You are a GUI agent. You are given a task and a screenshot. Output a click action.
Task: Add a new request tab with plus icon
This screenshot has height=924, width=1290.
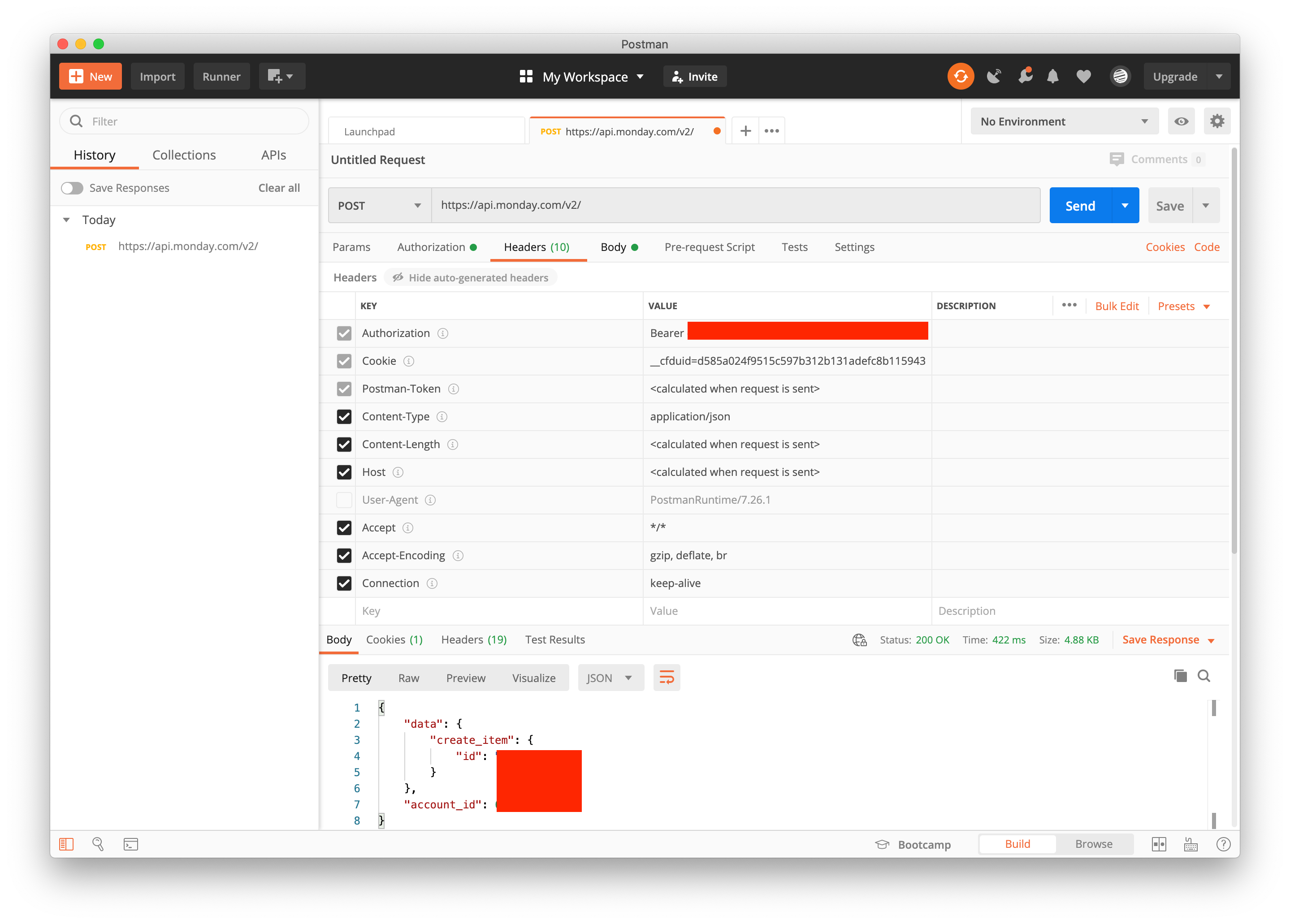(x=745, y=131)
